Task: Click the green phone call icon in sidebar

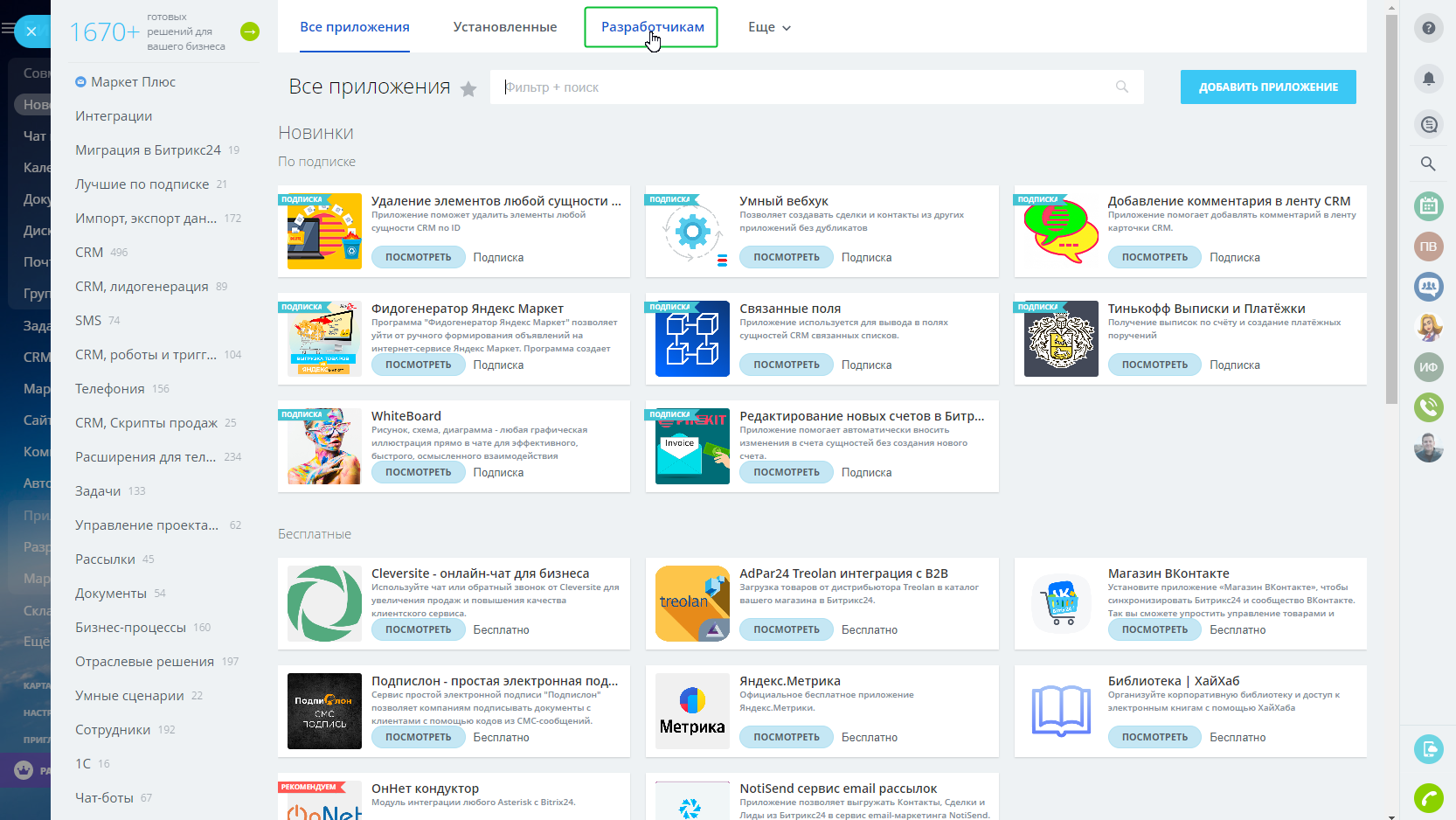Action: (x=1428, y=407)
